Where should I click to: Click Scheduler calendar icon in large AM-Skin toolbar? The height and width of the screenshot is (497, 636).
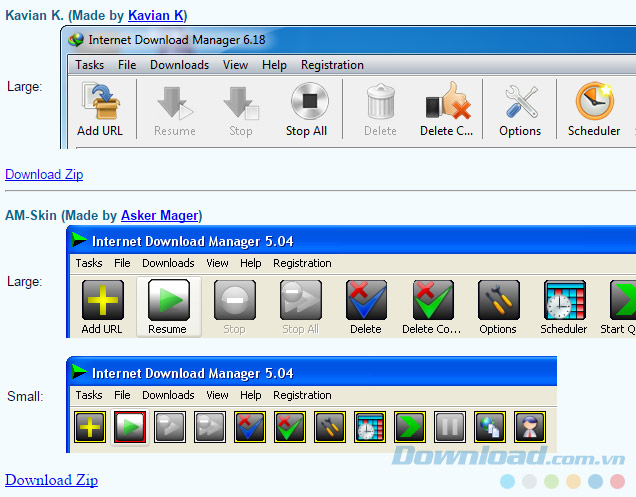pos(564,300)
